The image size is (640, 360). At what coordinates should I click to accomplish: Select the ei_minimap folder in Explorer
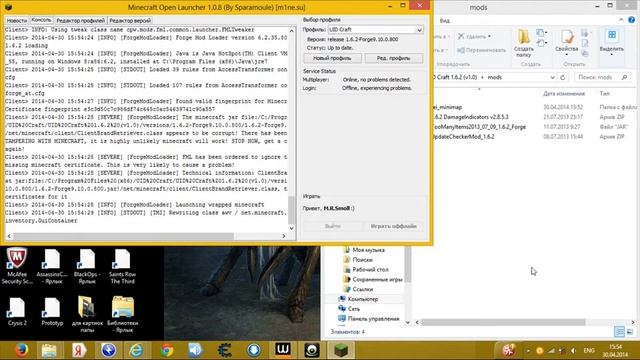448,107
